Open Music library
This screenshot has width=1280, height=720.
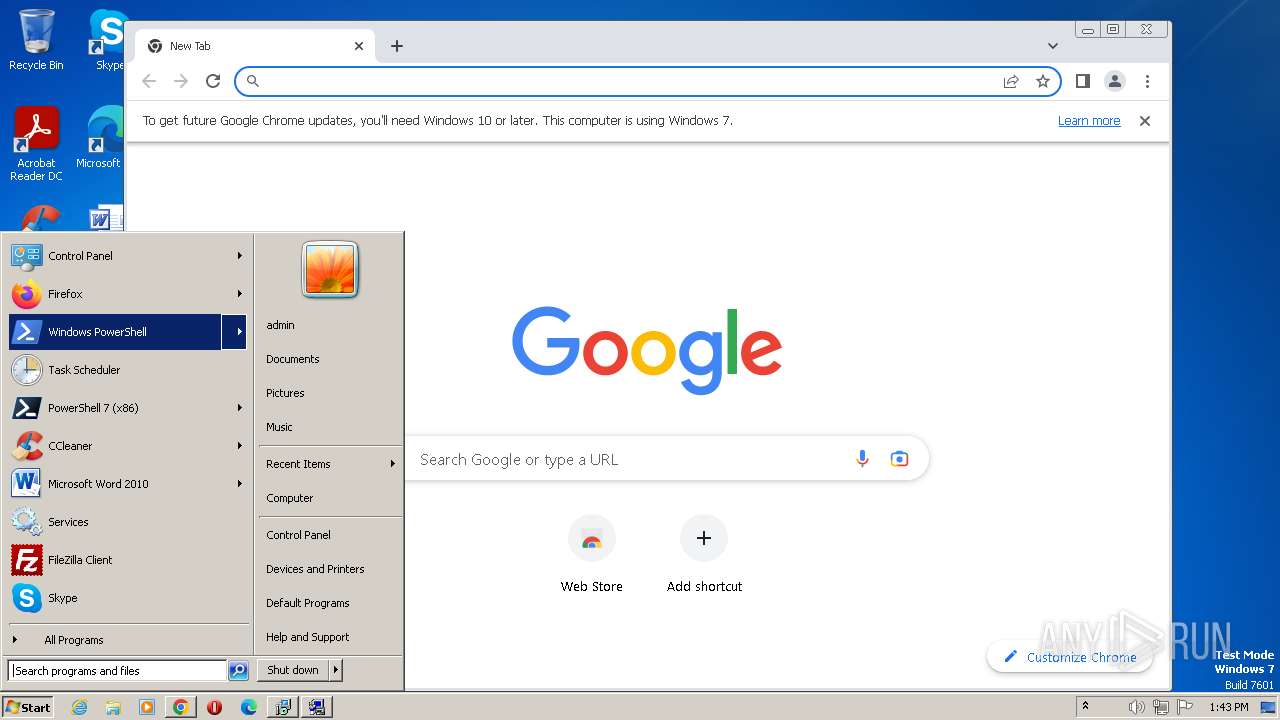(x=330, y=427)
